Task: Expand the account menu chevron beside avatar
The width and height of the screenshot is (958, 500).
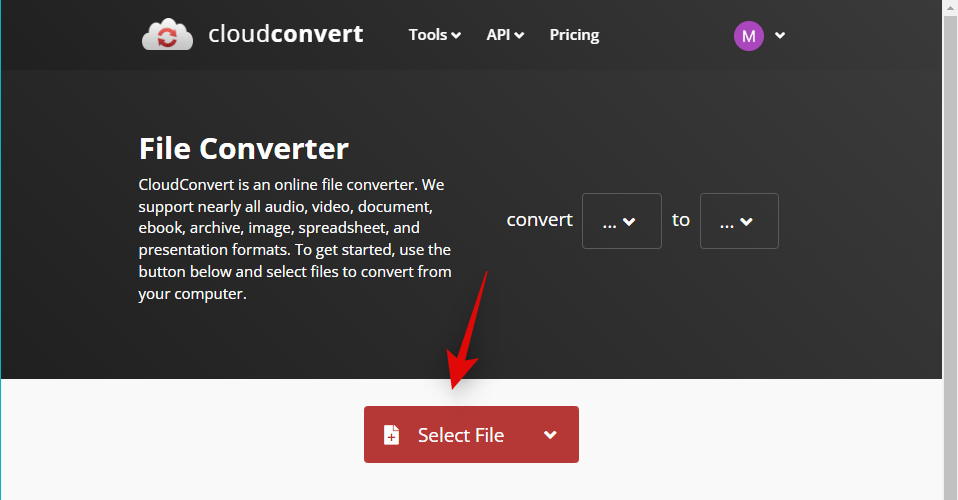Action: (x=780, y=35)
